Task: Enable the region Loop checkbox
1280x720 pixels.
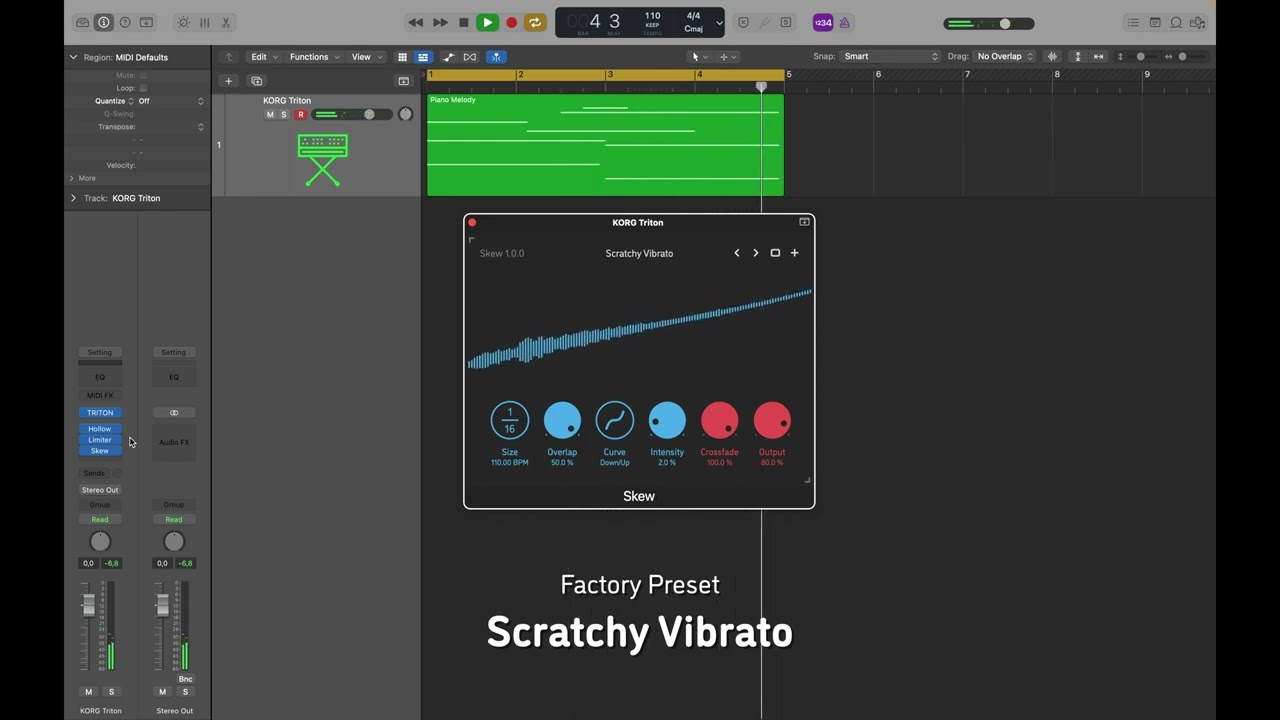Action: tap(143, 88)
